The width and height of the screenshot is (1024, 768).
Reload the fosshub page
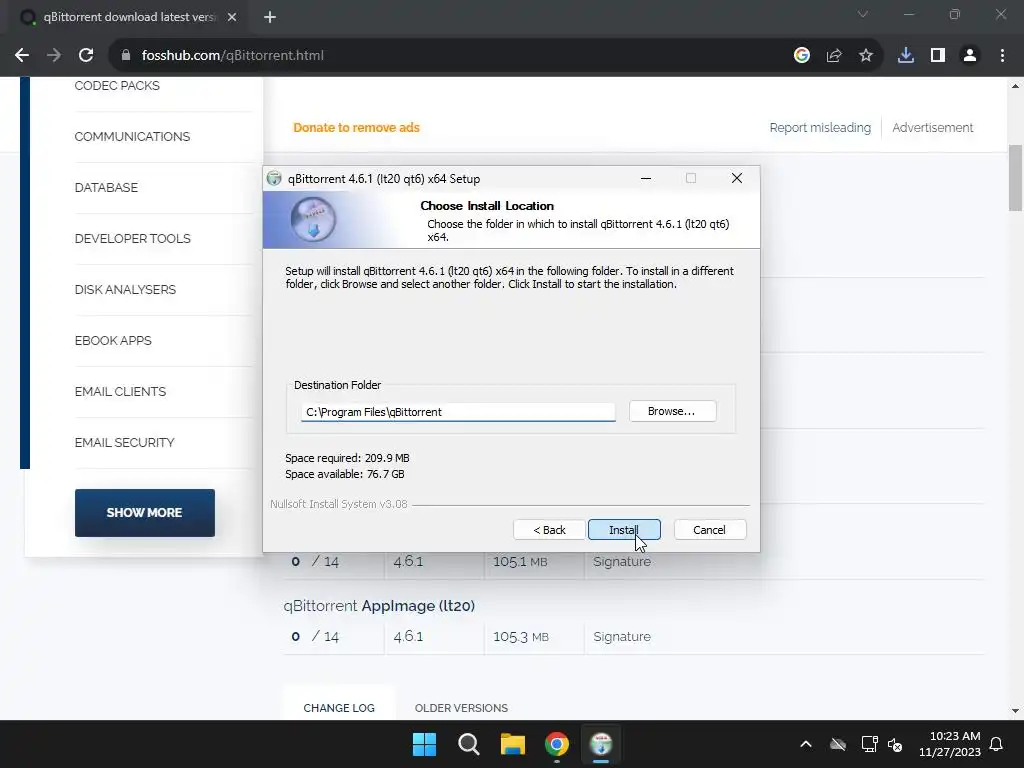pyautogui.click(x=86, y=56)
